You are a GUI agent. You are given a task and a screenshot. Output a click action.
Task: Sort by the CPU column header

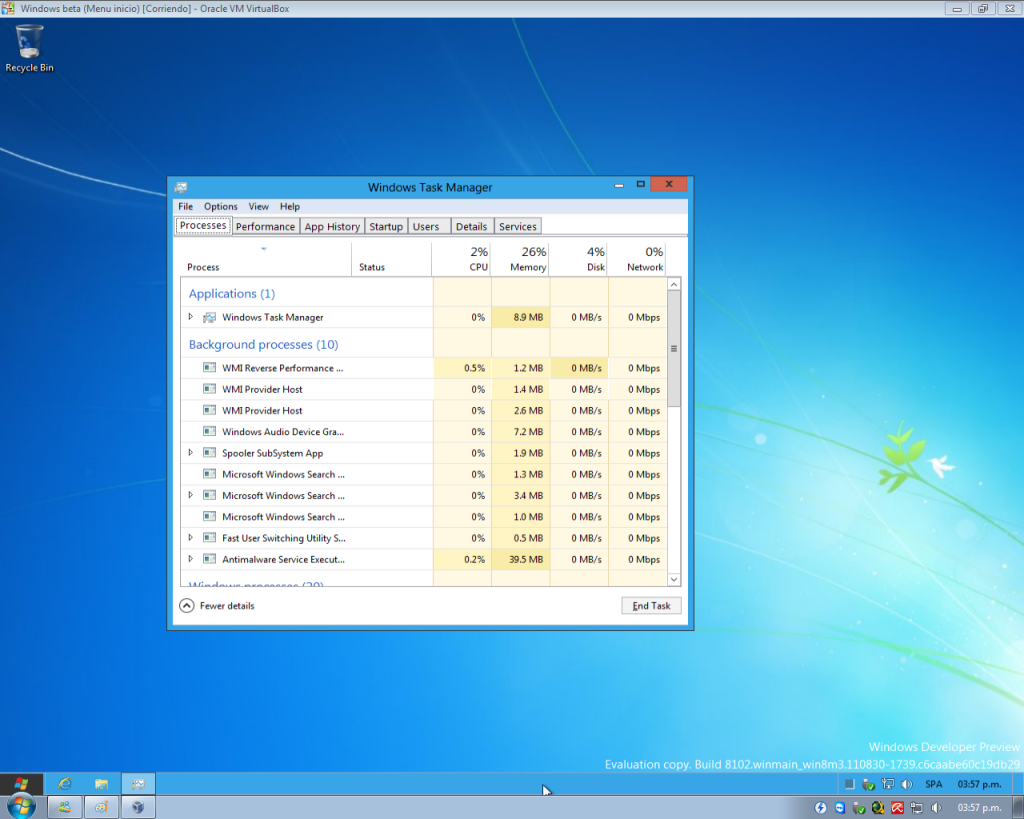[462, 259]
